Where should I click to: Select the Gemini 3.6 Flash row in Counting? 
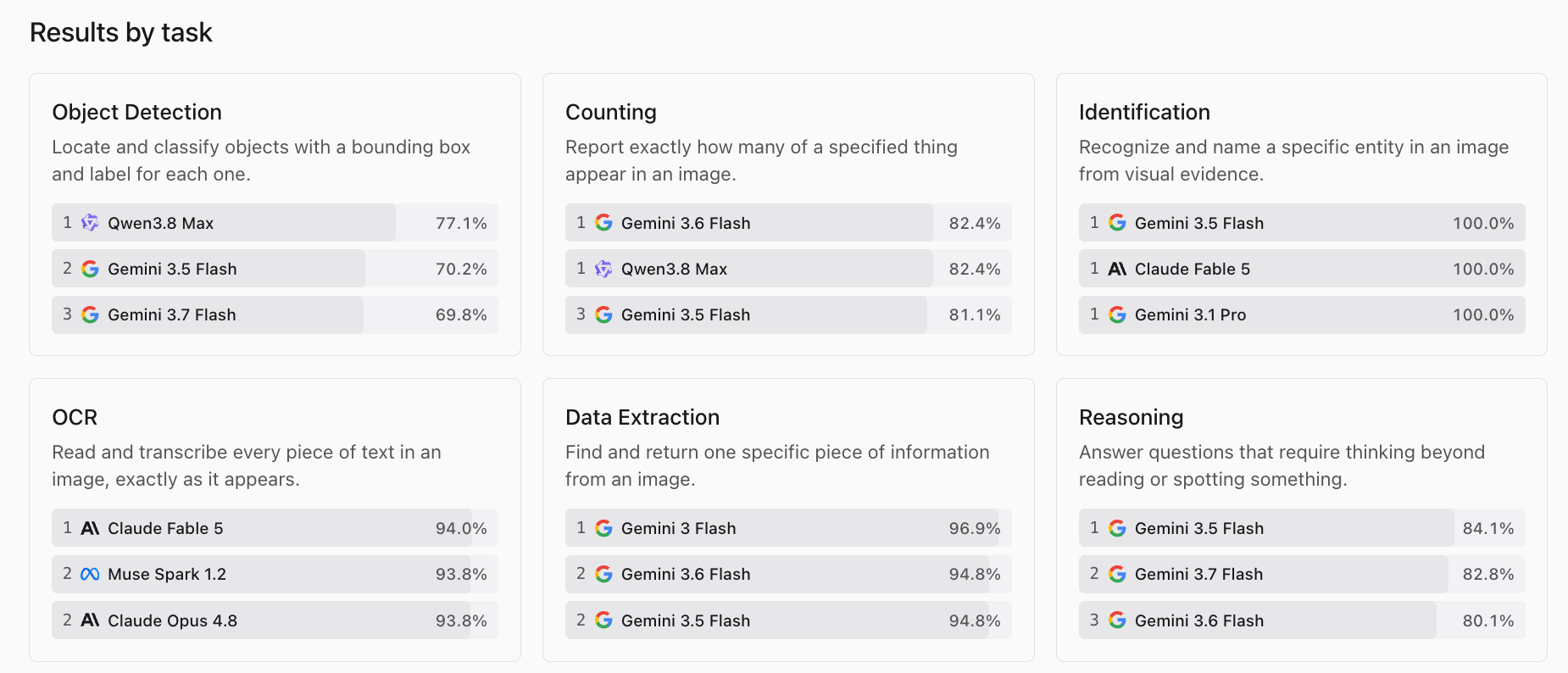click(x=788, y=223)
